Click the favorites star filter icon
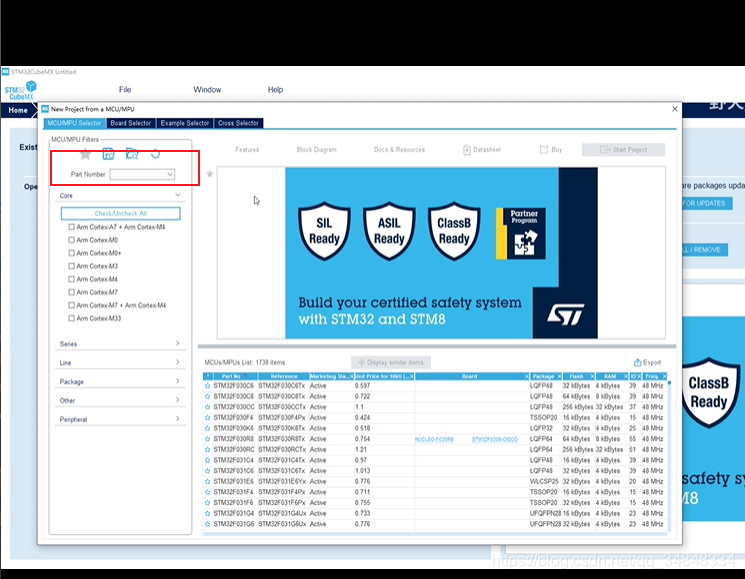745x579 pixels. pyautogui.click(x=85, y=154)
